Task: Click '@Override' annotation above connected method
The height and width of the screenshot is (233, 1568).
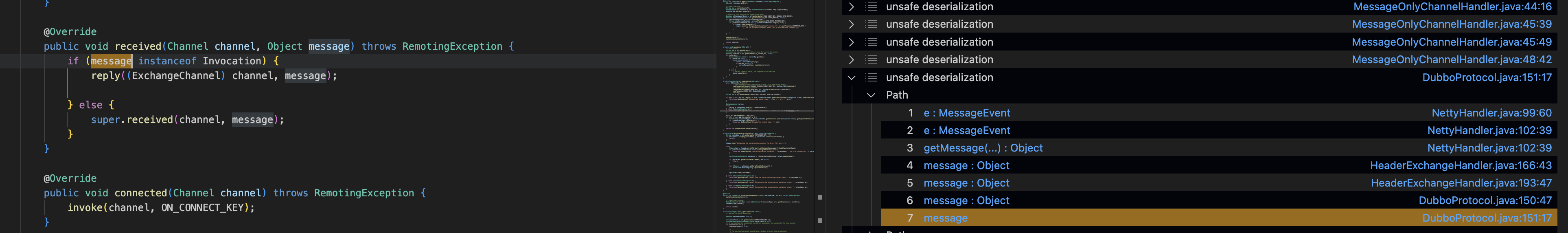Action: pyautogui.click(x=70, y=178)
